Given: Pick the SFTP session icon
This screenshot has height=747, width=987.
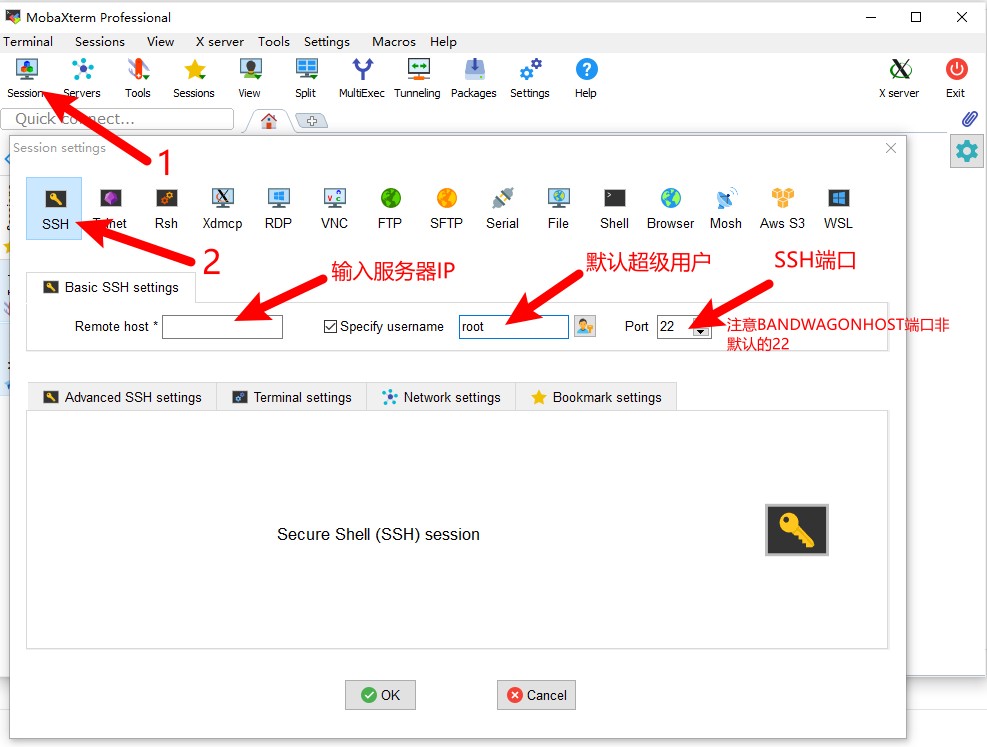Looking at the screenshot, I should (446, 208).
